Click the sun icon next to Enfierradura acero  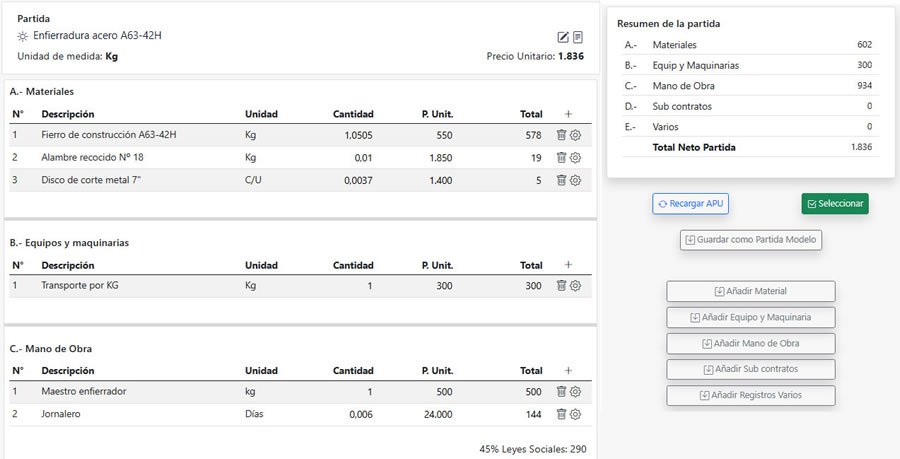click(22, 37)
